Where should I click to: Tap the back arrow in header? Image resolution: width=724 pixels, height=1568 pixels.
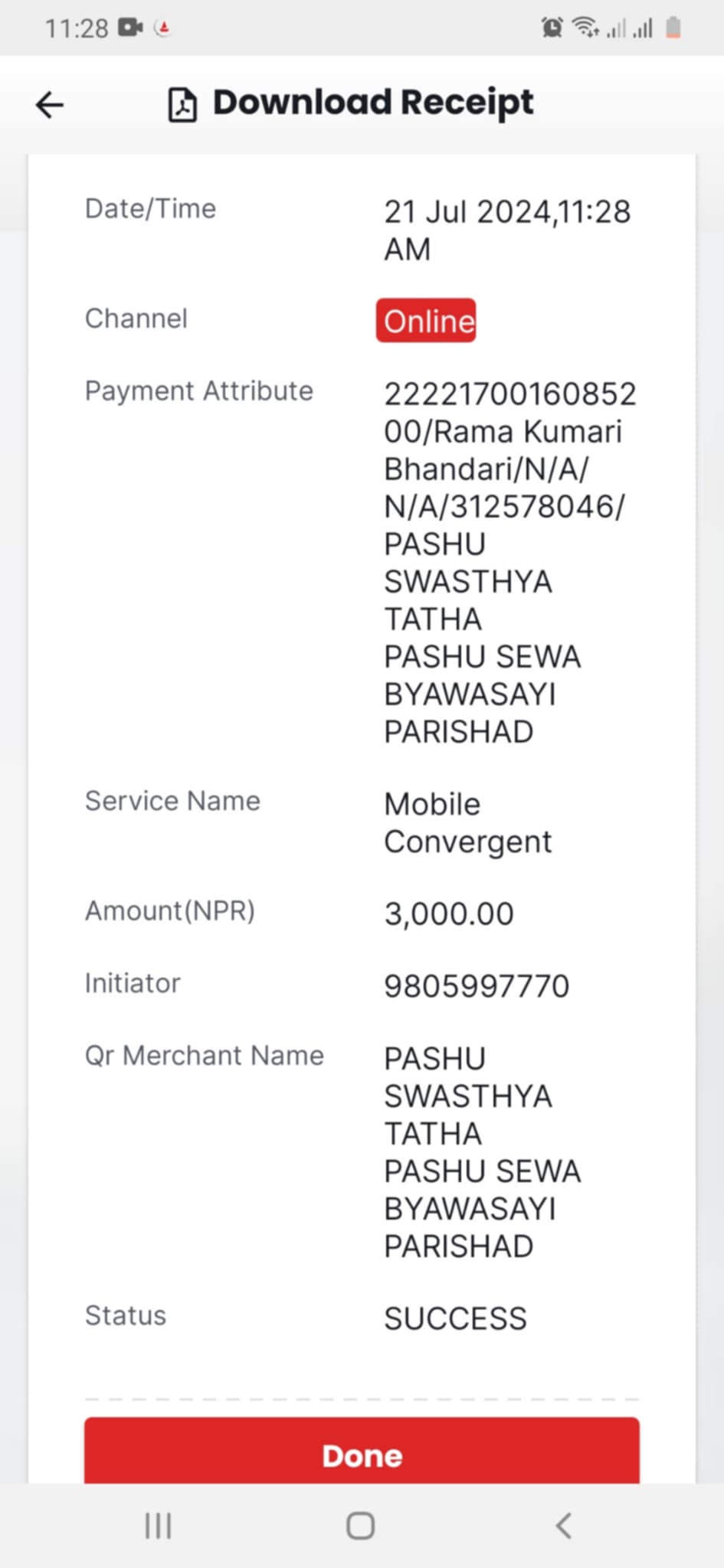tap(50, 105)
